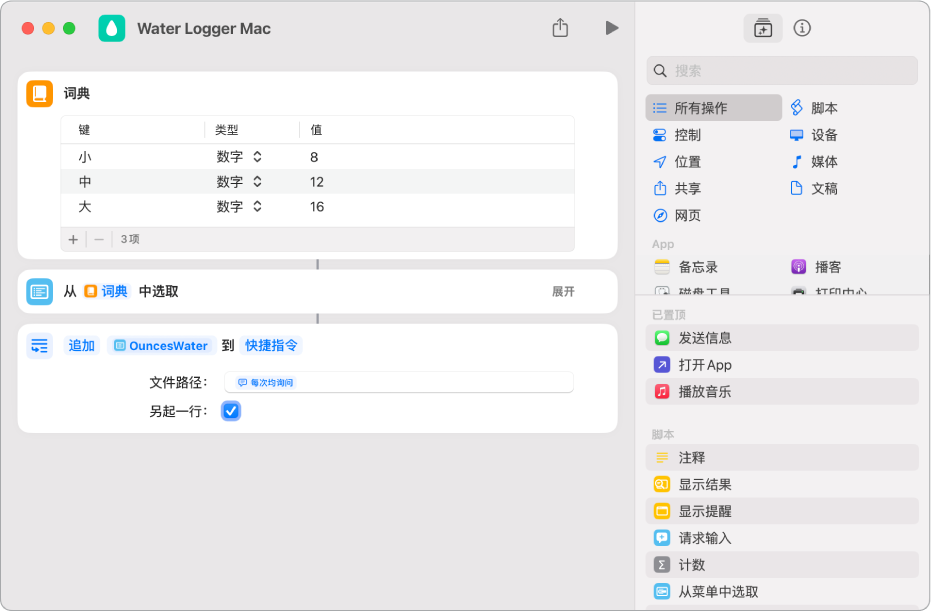931x612 pixels.
Task: Click the key cell 中
Action: [85, 182]
